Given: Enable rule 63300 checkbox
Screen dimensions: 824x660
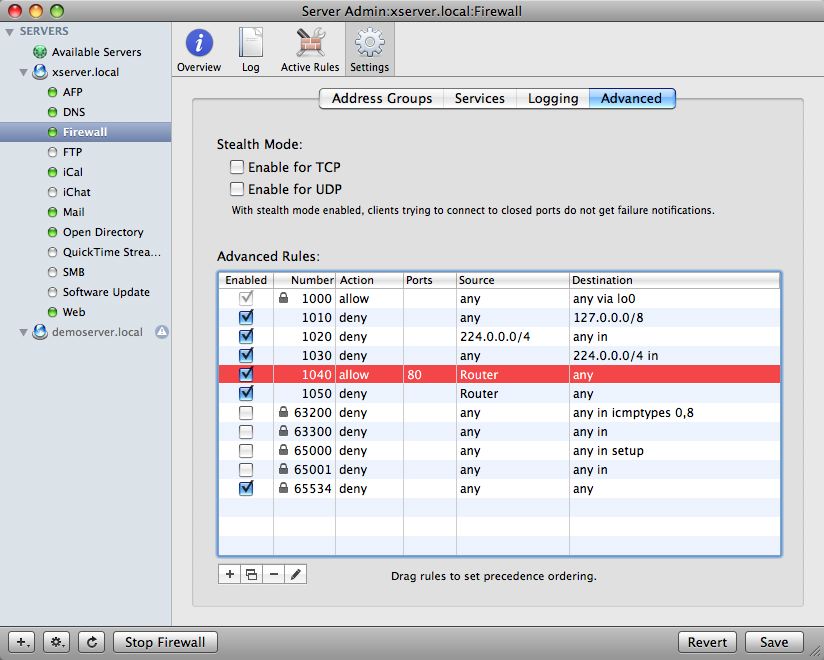Looking at the screenshot, I should coord(246,431).
